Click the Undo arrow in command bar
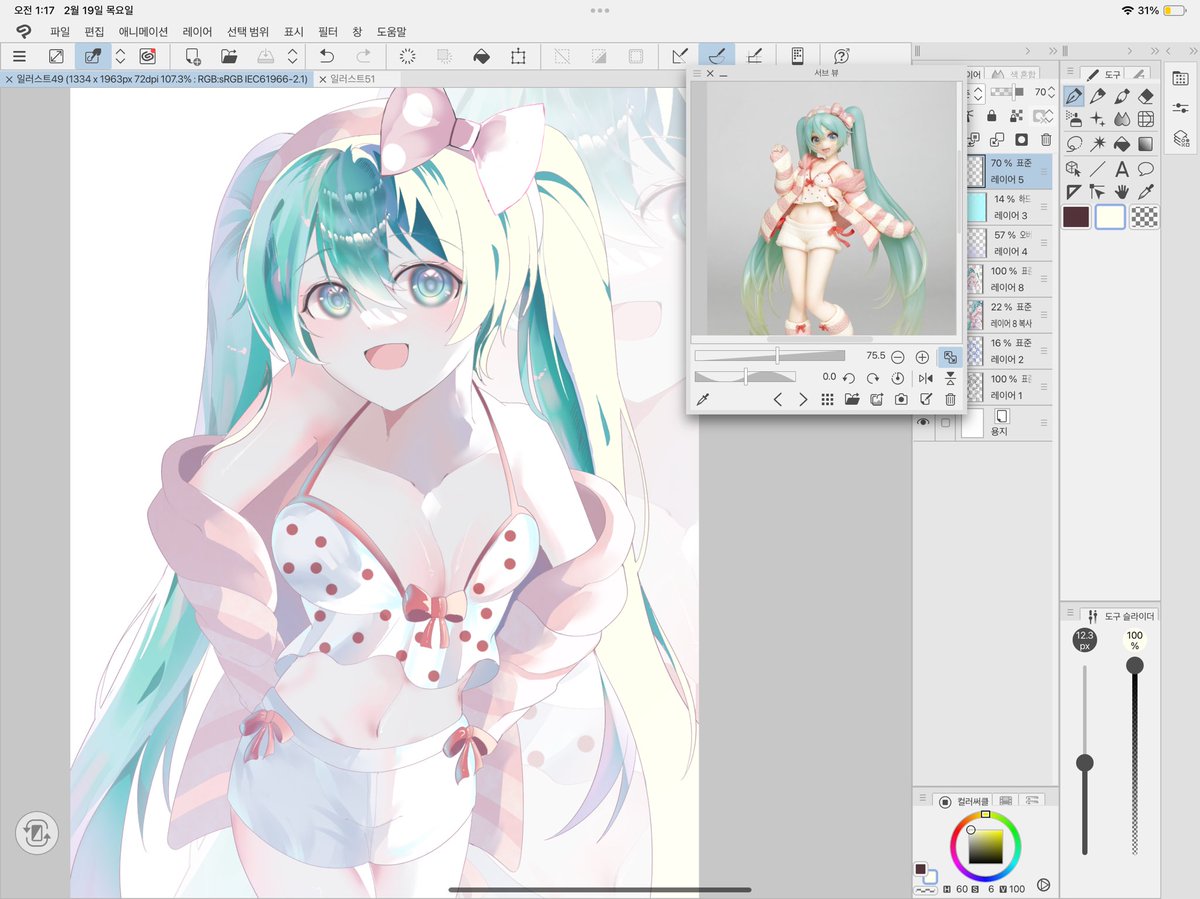Viewport: 1200px width, 899px height. pos(326,56)
